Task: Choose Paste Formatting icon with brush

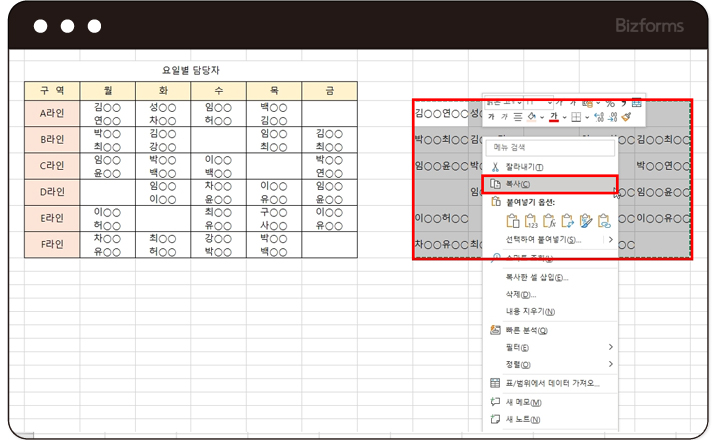Action: (586, 221)
